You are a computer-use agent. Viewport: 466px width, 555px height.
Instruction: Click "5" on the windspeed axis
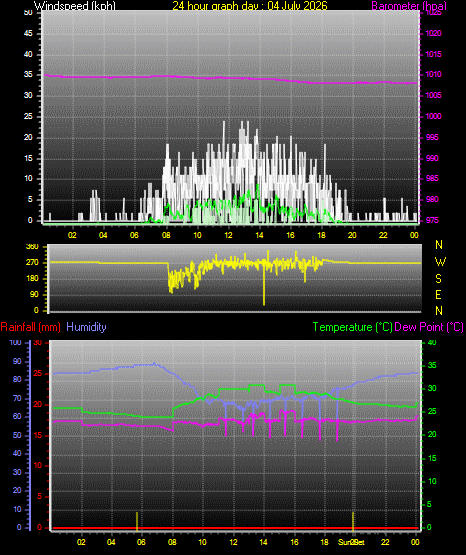point(30,200)
